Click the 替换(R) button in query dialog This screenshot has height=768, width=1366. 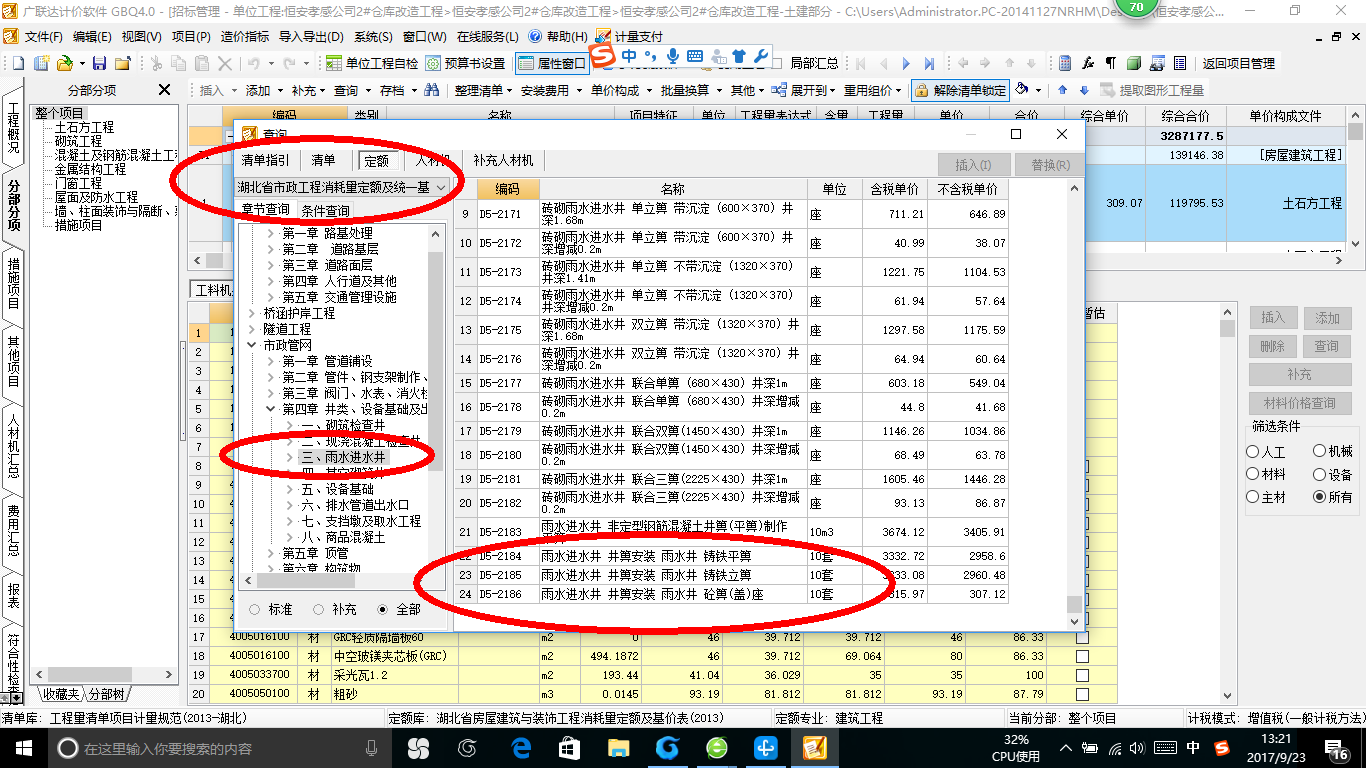1050,165
